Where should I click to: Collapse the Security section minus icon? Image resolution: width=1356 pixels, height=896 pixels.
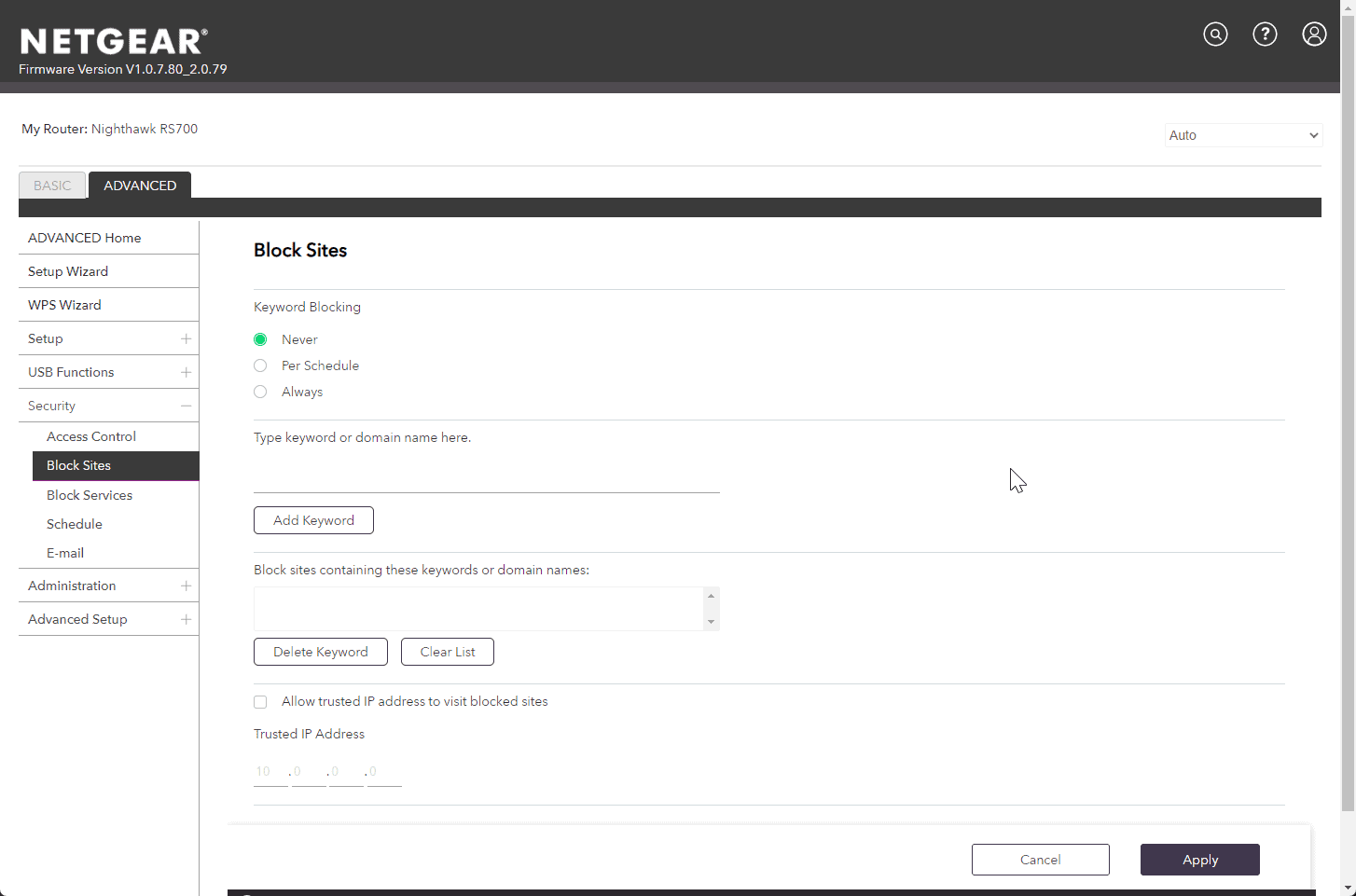186,406
